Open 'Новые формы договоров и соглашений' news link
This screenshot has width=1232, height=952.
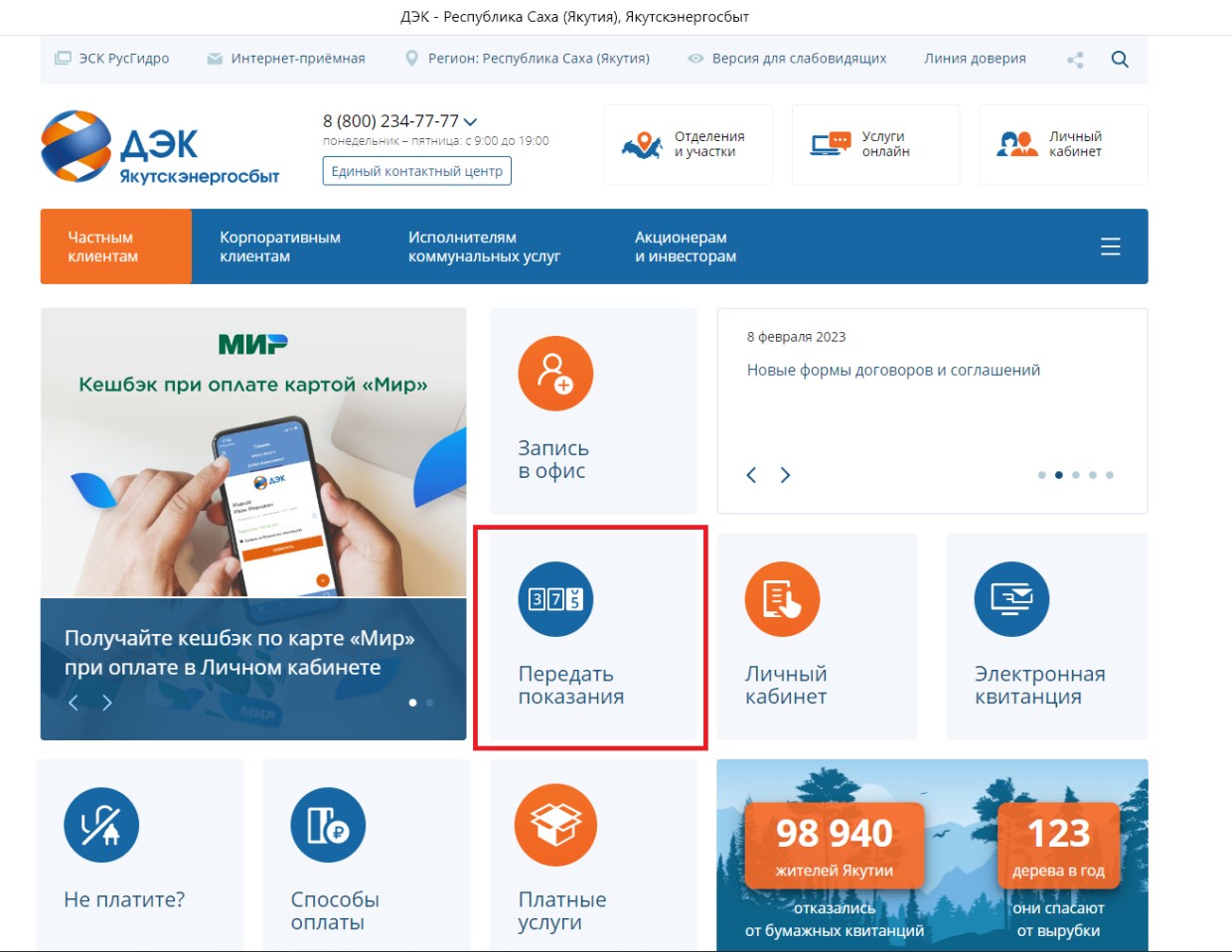click(892, 370)
